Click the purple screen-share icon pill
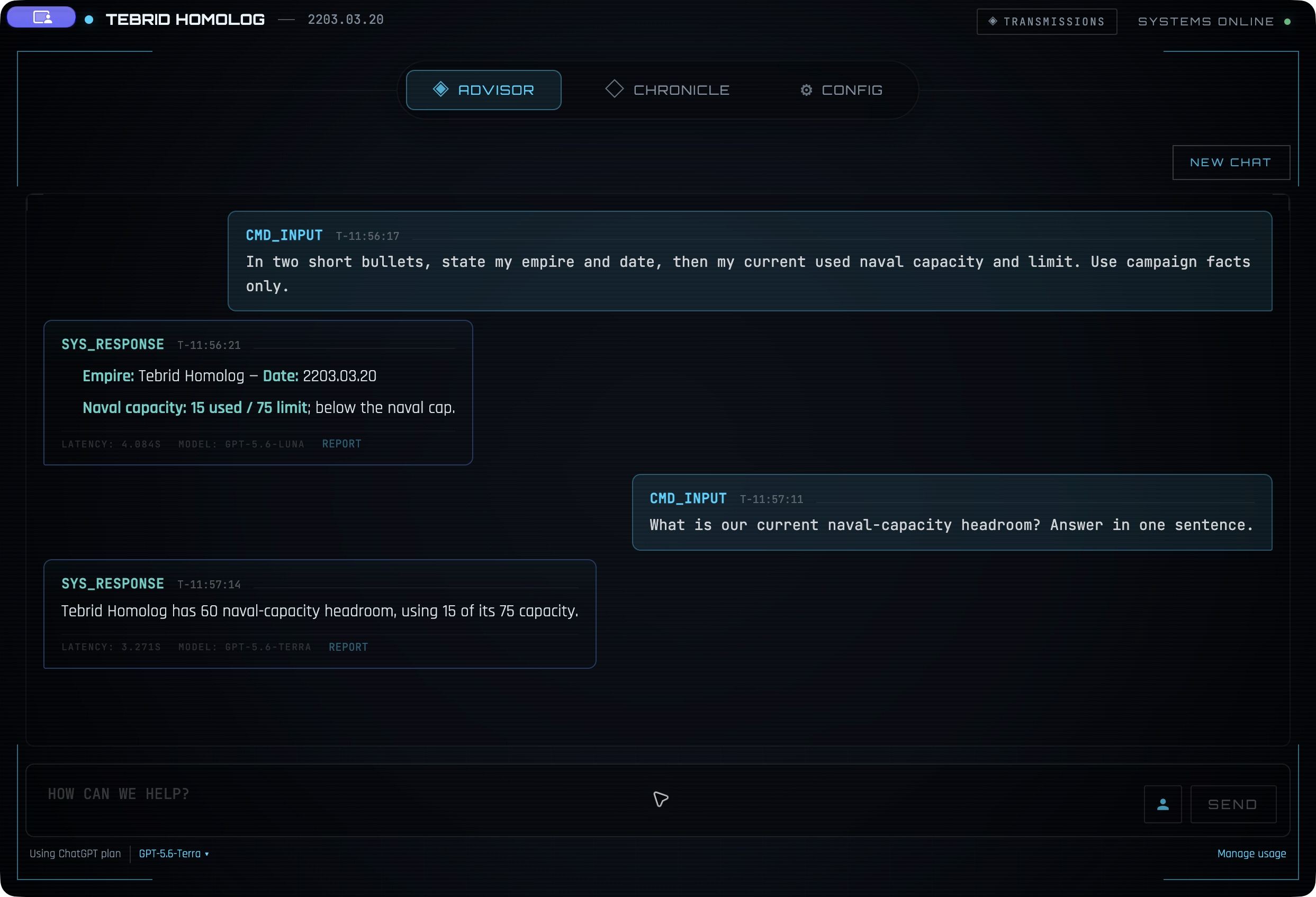Image resolution: width=1316 pixels, height=897 pixels. pyautogui.click(x=41, y=17)
